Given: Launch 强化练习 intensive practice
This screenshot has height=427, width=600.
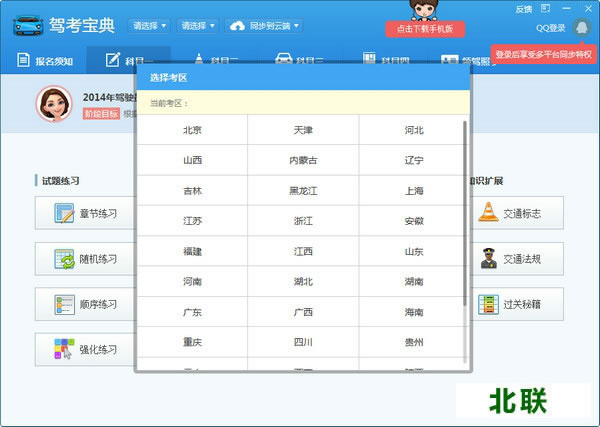Looking at the screenshot, I should coord(64,349).
